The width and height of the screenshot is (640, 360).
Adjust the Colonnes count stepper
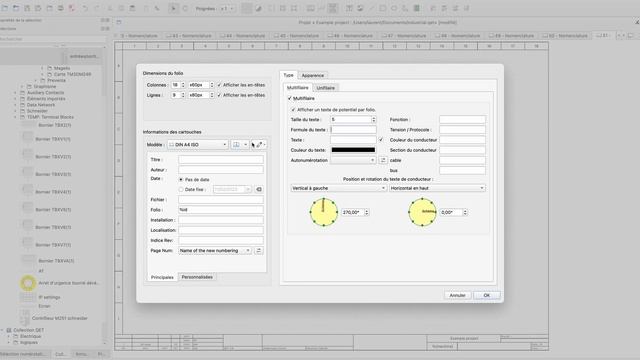183,85
